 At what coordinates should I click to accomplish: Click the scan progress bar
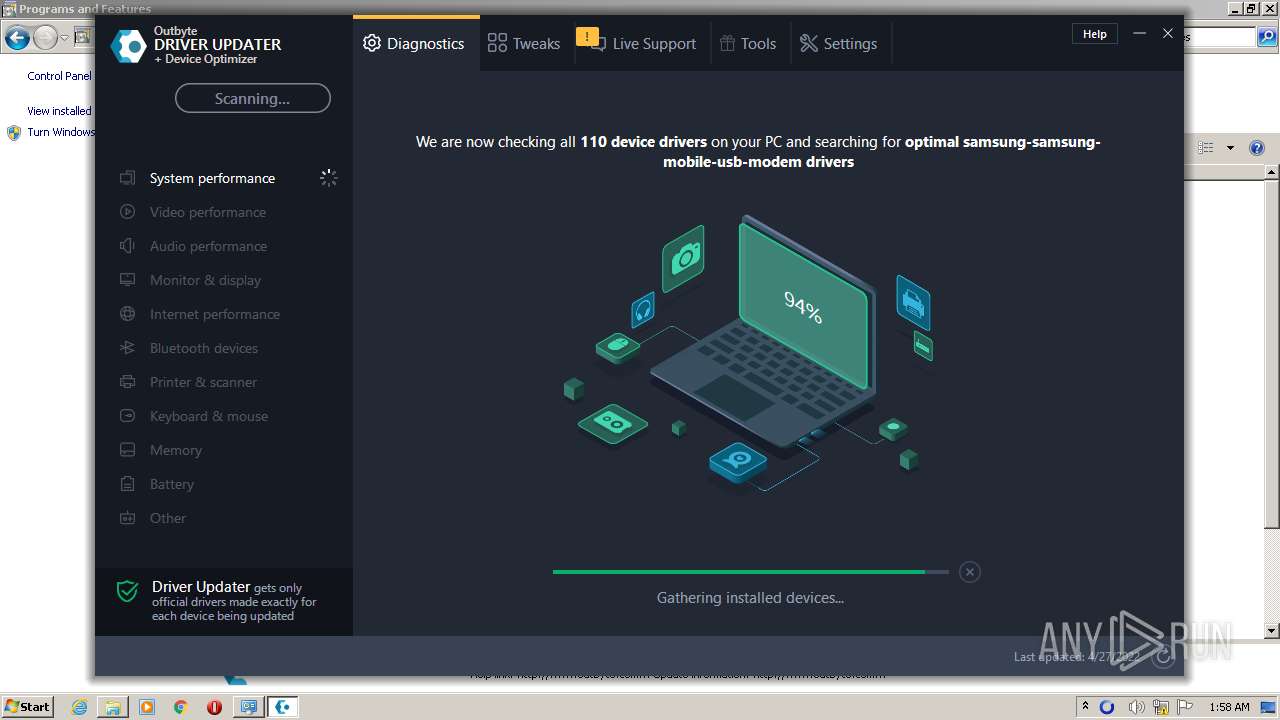[750, 572]
